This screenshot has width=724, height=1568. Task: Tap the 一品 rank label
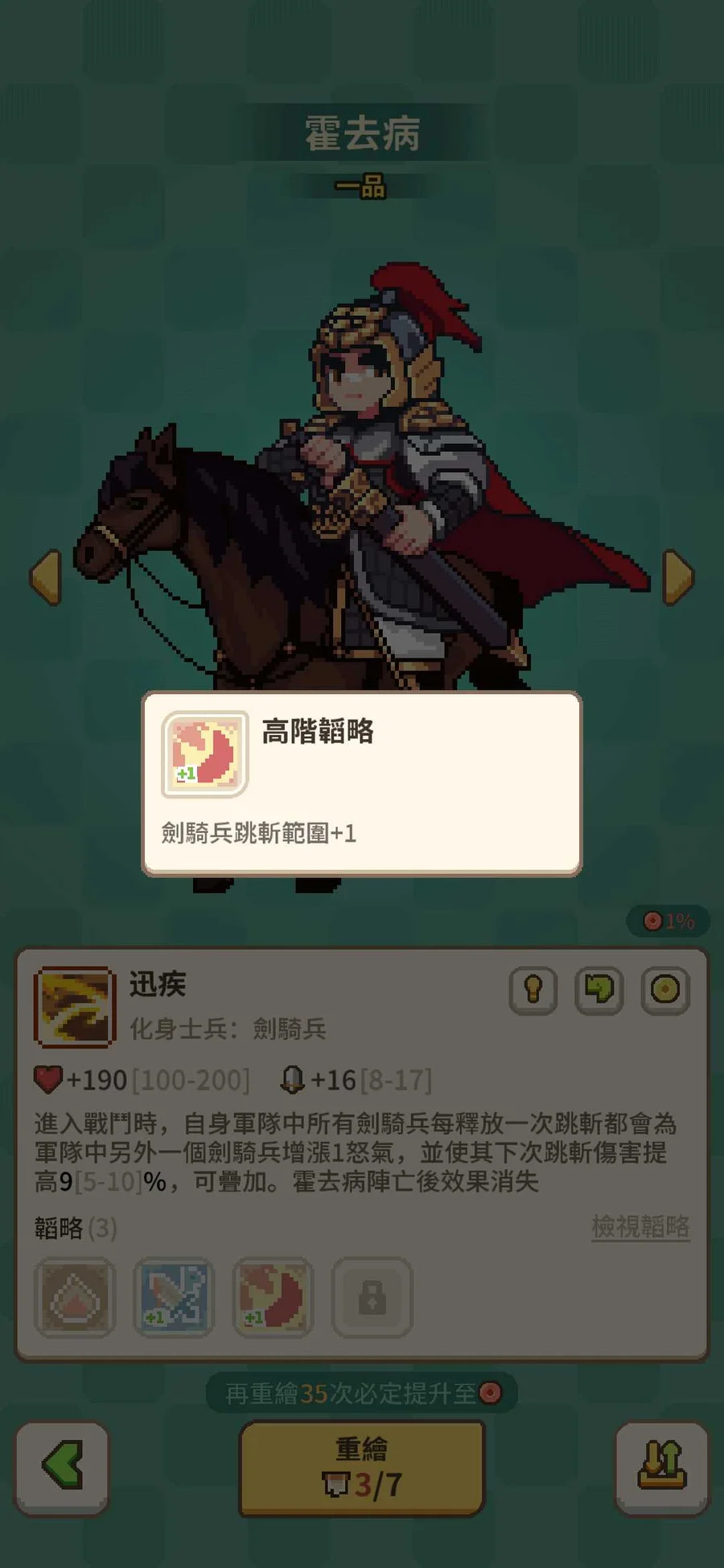(x=361, y=187)
